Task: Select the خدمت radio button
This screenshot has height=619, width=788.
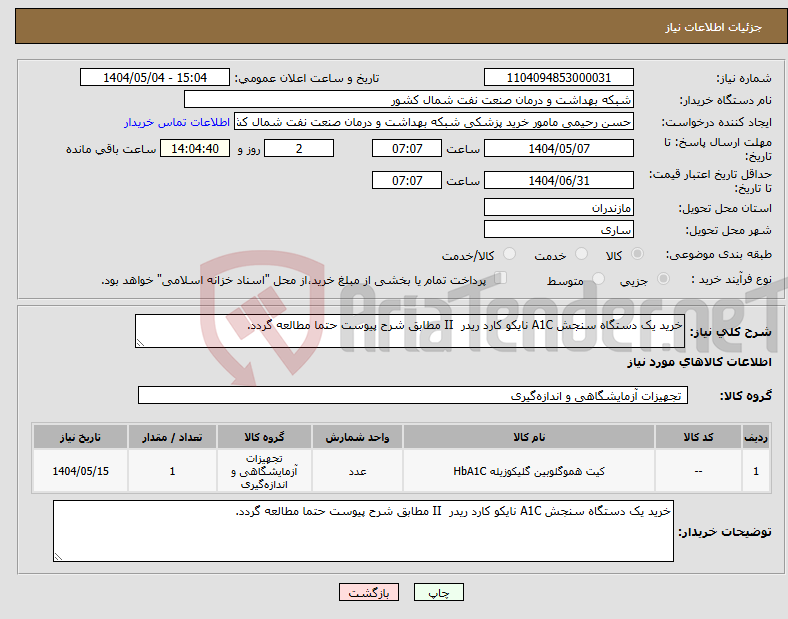Action: (x=581, y=254)
